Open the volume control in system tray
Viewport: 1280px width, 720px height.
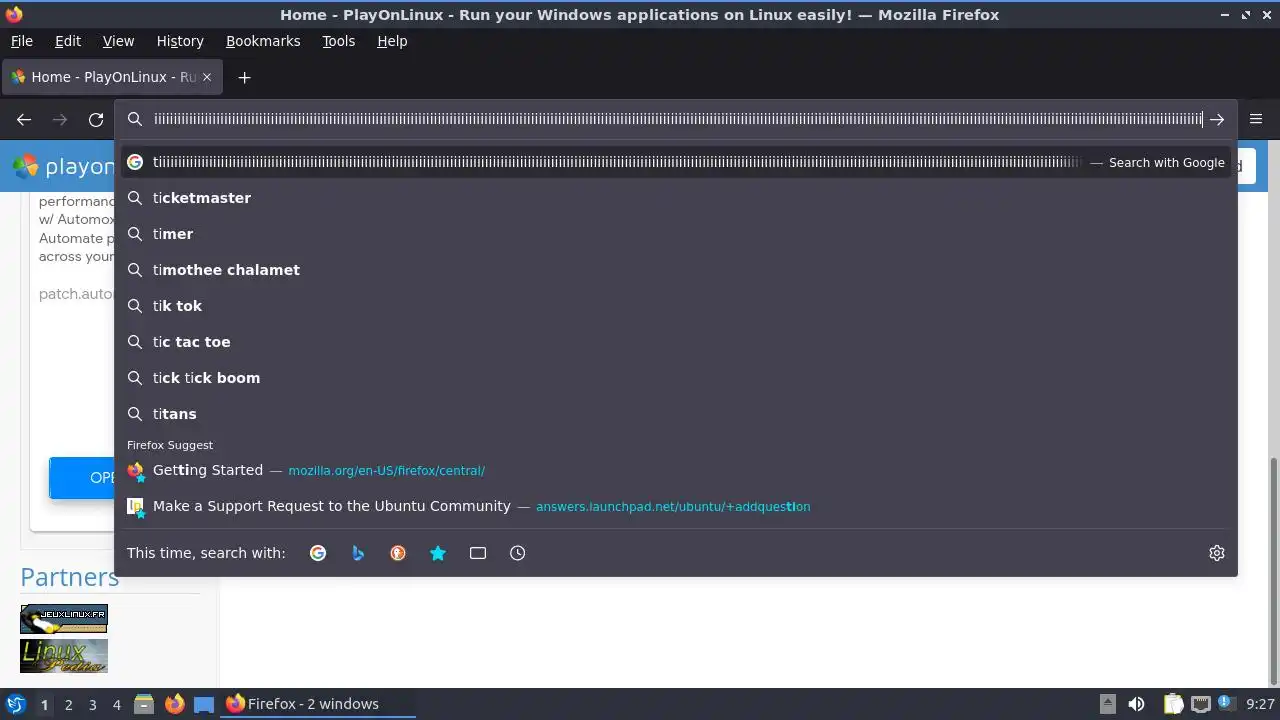click(1136, 704)
